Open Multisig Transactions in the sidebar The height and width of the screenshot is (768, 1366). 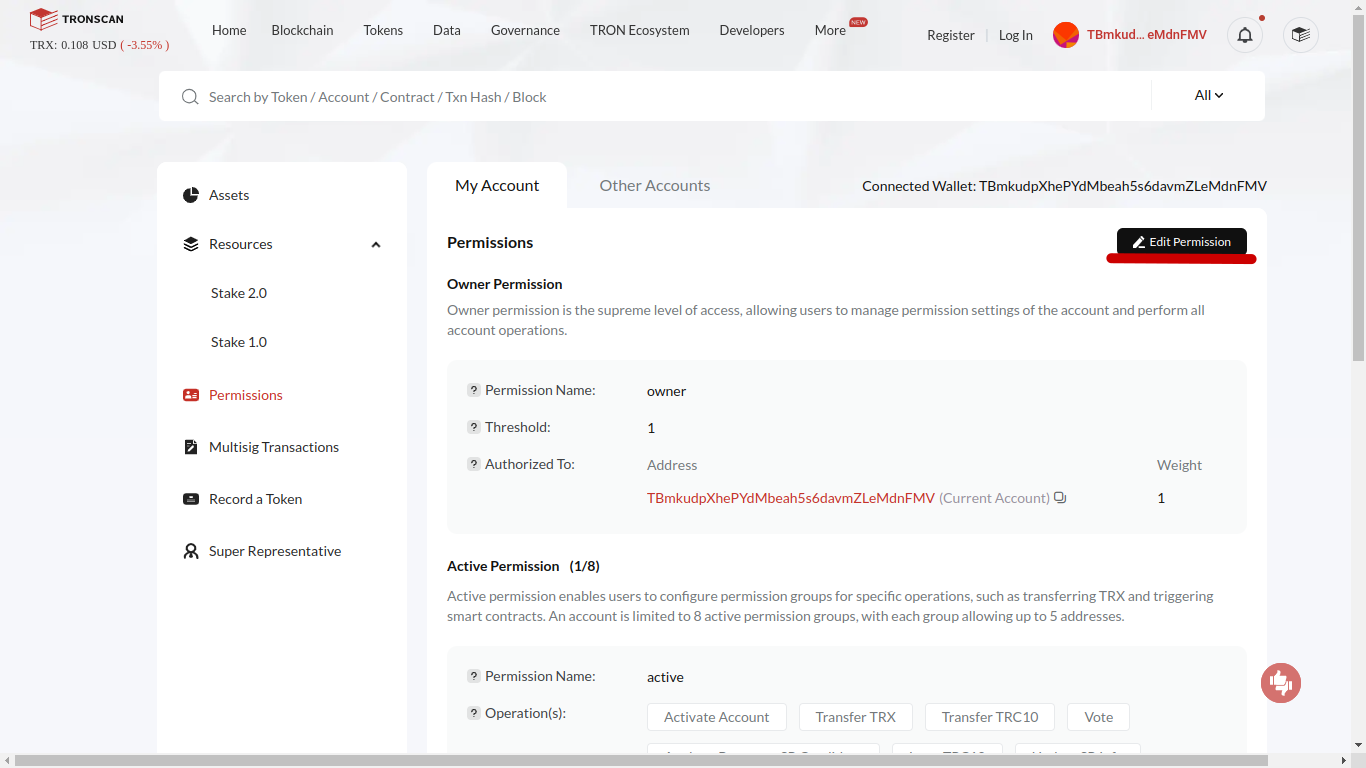[274, 447]
